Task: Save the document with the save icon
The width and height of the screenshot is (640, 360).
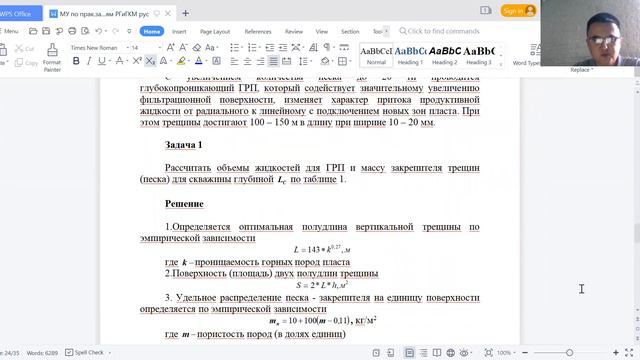Action: pos(46,31)
